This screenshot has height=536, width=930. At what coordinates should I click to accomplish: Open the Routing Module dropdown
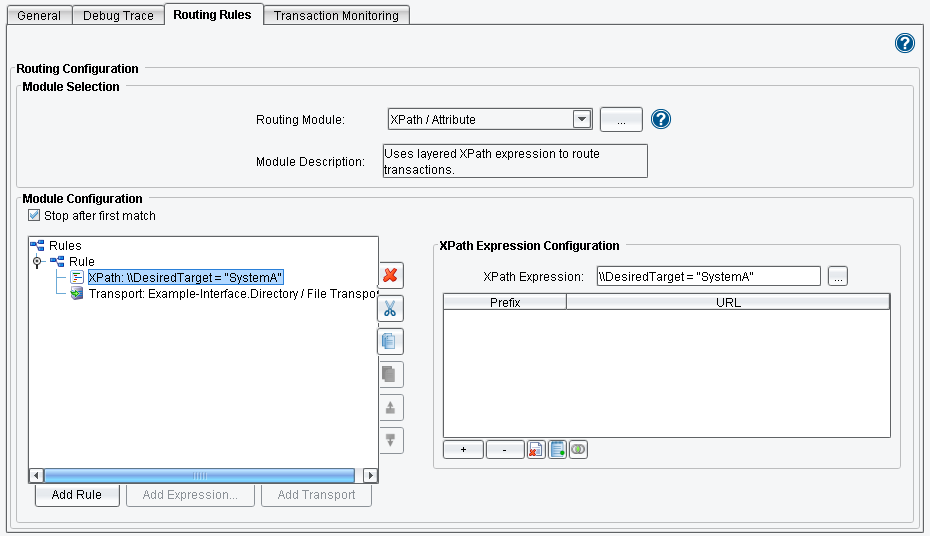(582, 120)
